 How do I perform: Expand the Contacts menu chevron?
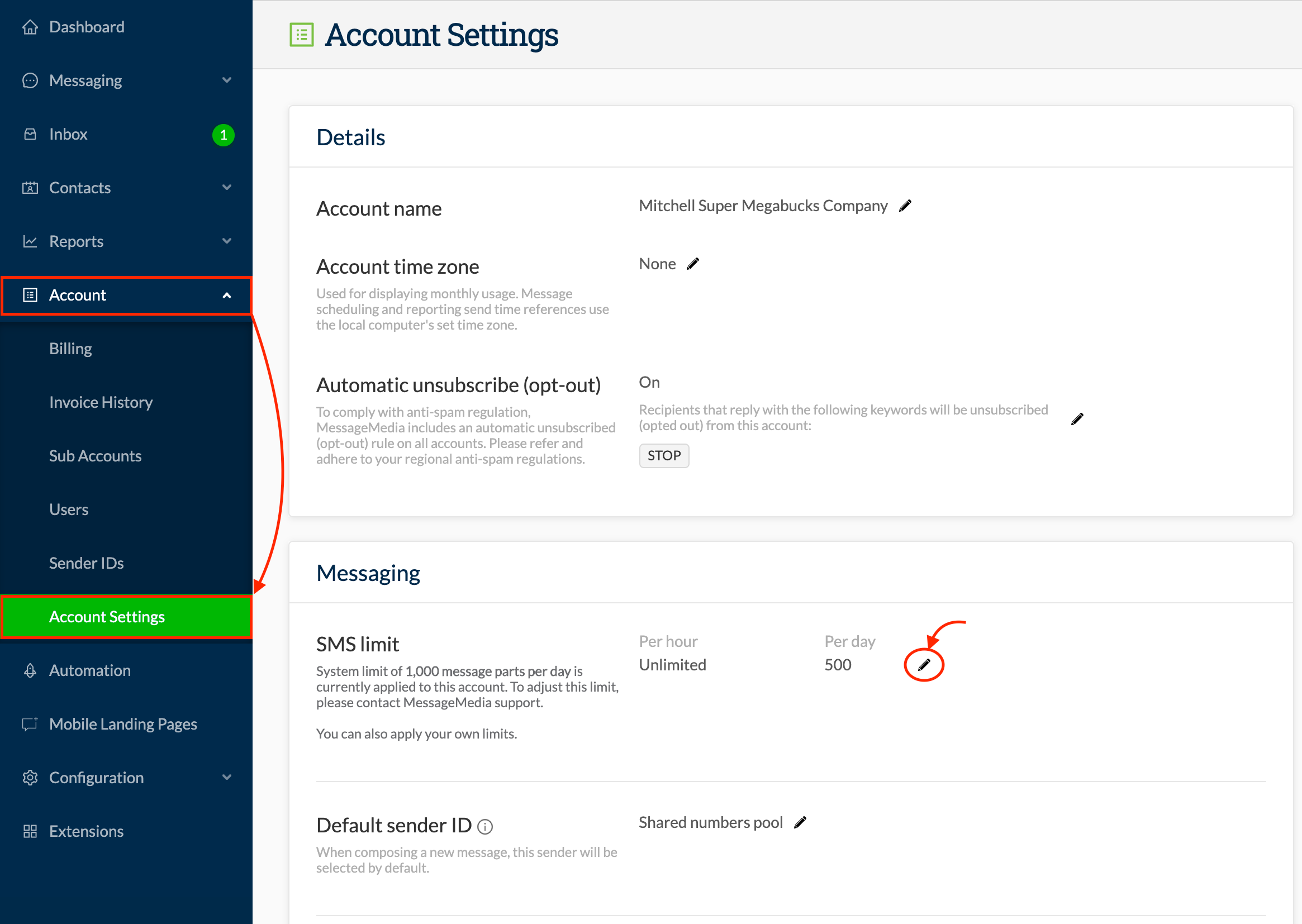point(226,187)
